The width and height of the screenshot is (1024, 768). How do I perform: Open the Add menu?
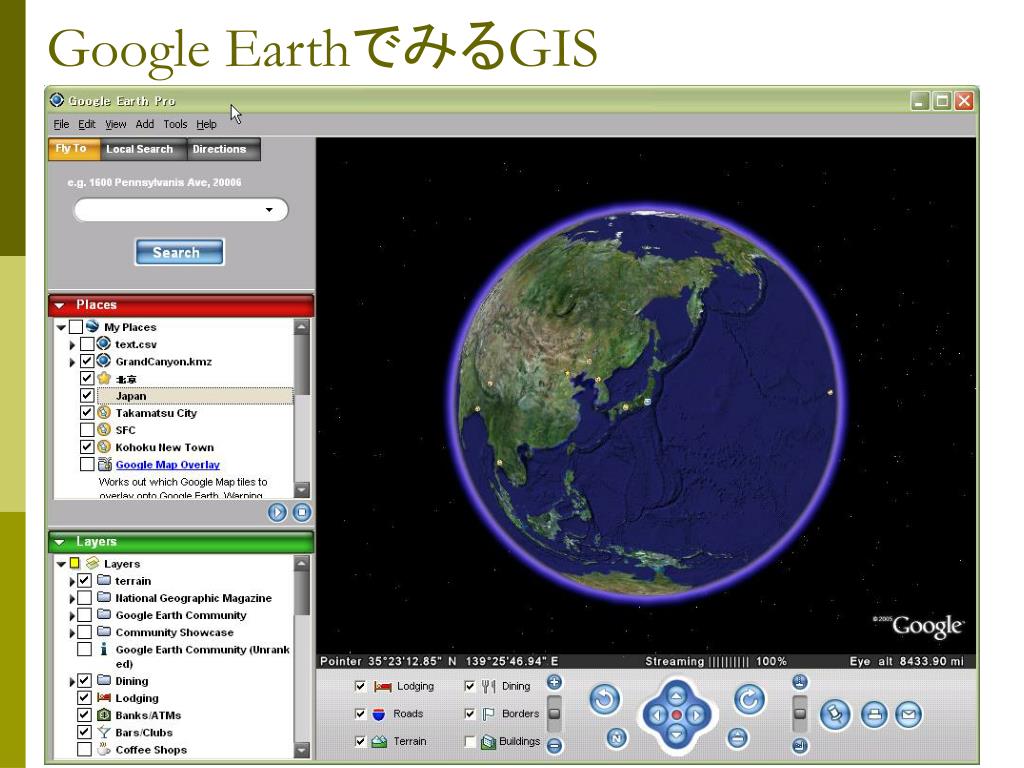coord(145,124)
